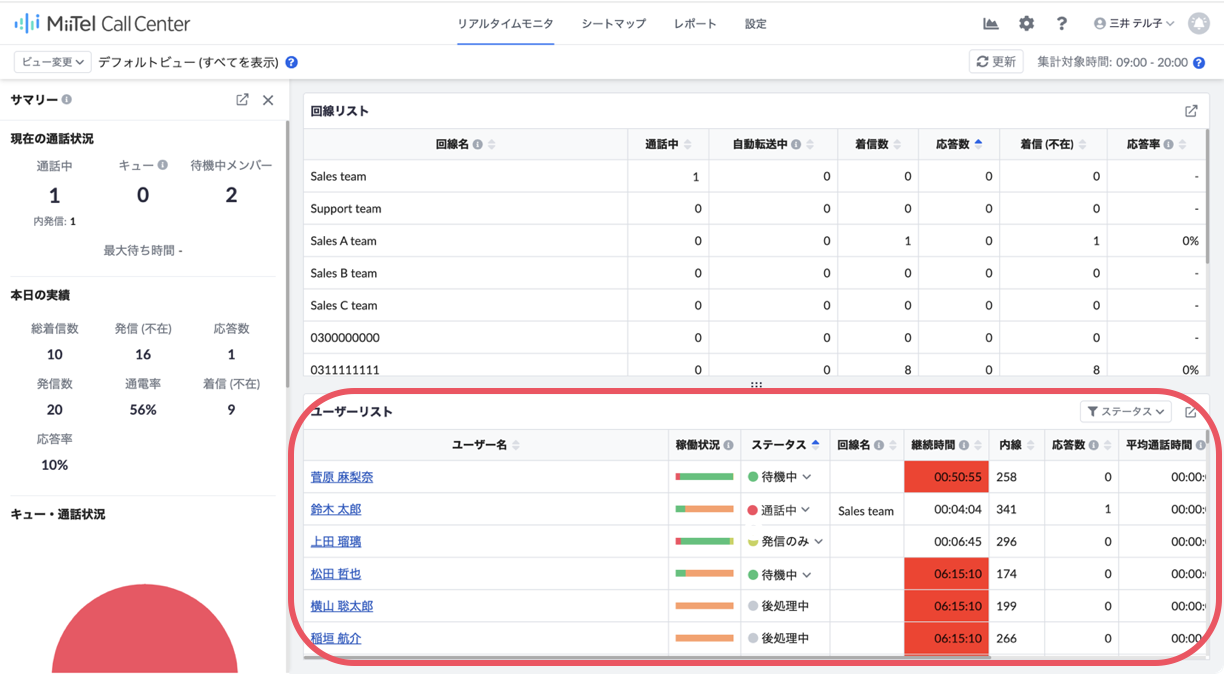Select the Sales B team row

point(755,273)
